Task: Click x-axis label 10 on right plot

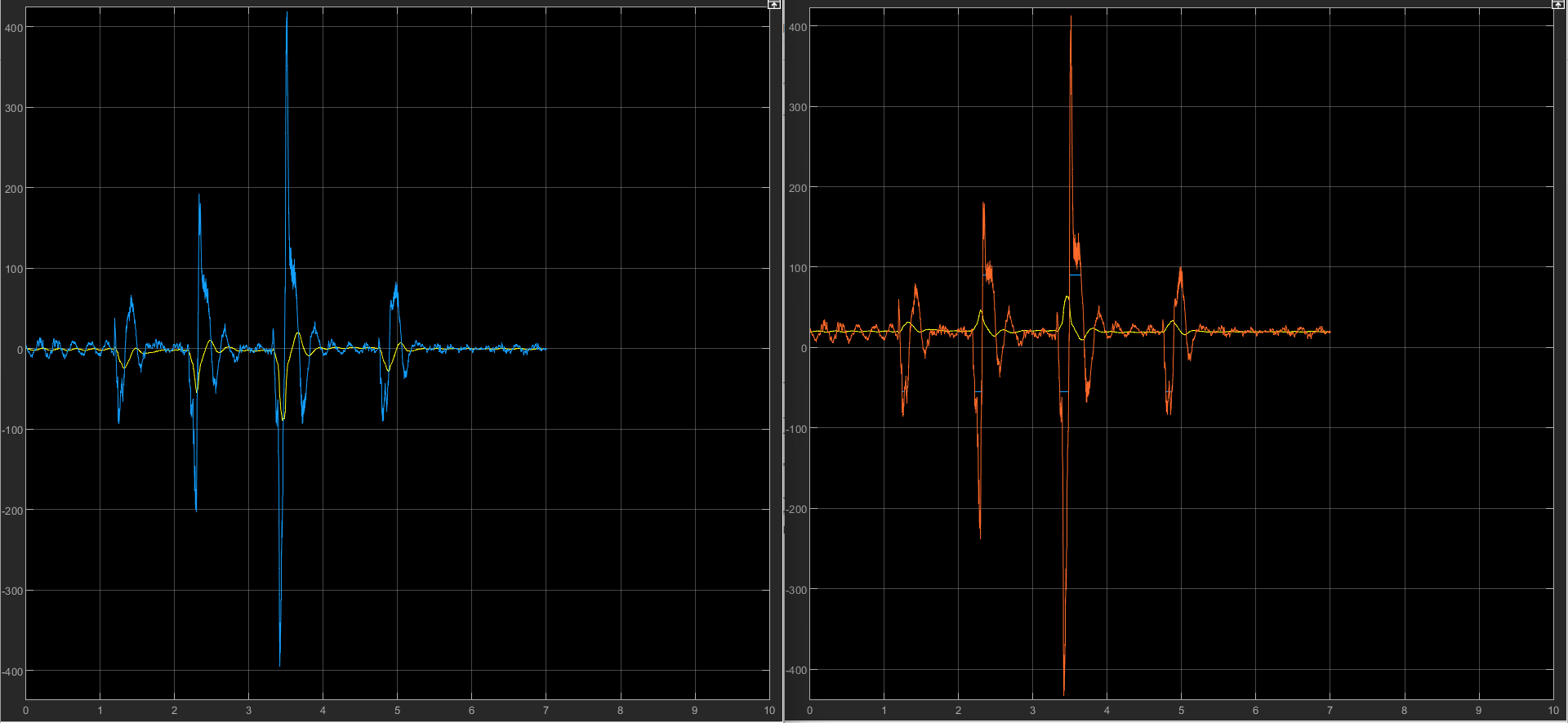Action: pyautogui.click(x=1553, y=711)
